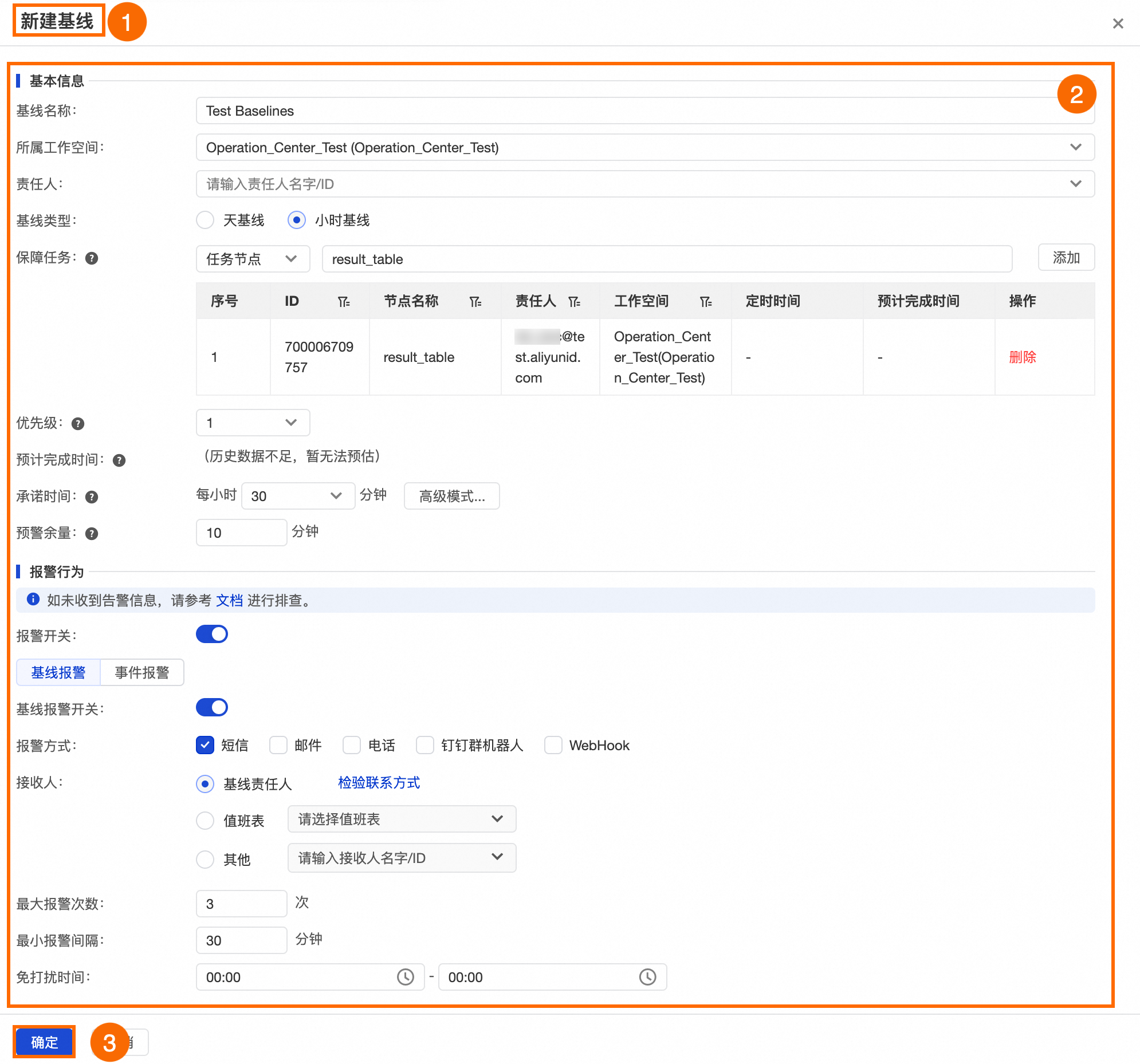
Task: Uncheck the 短信 alert method
Action: [x=205, y=744]
